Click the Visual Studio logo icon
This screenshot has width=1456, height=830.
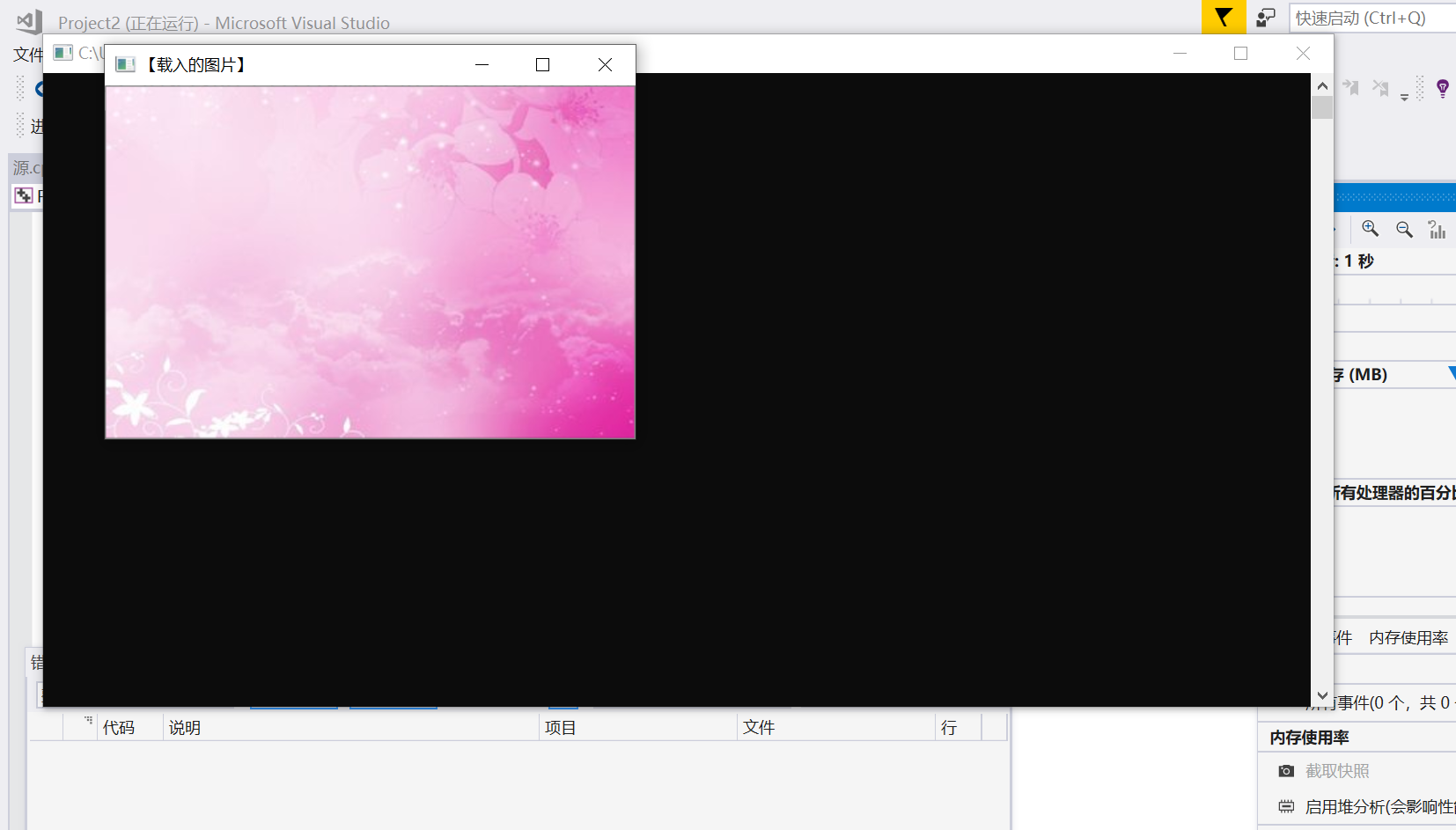29,21
